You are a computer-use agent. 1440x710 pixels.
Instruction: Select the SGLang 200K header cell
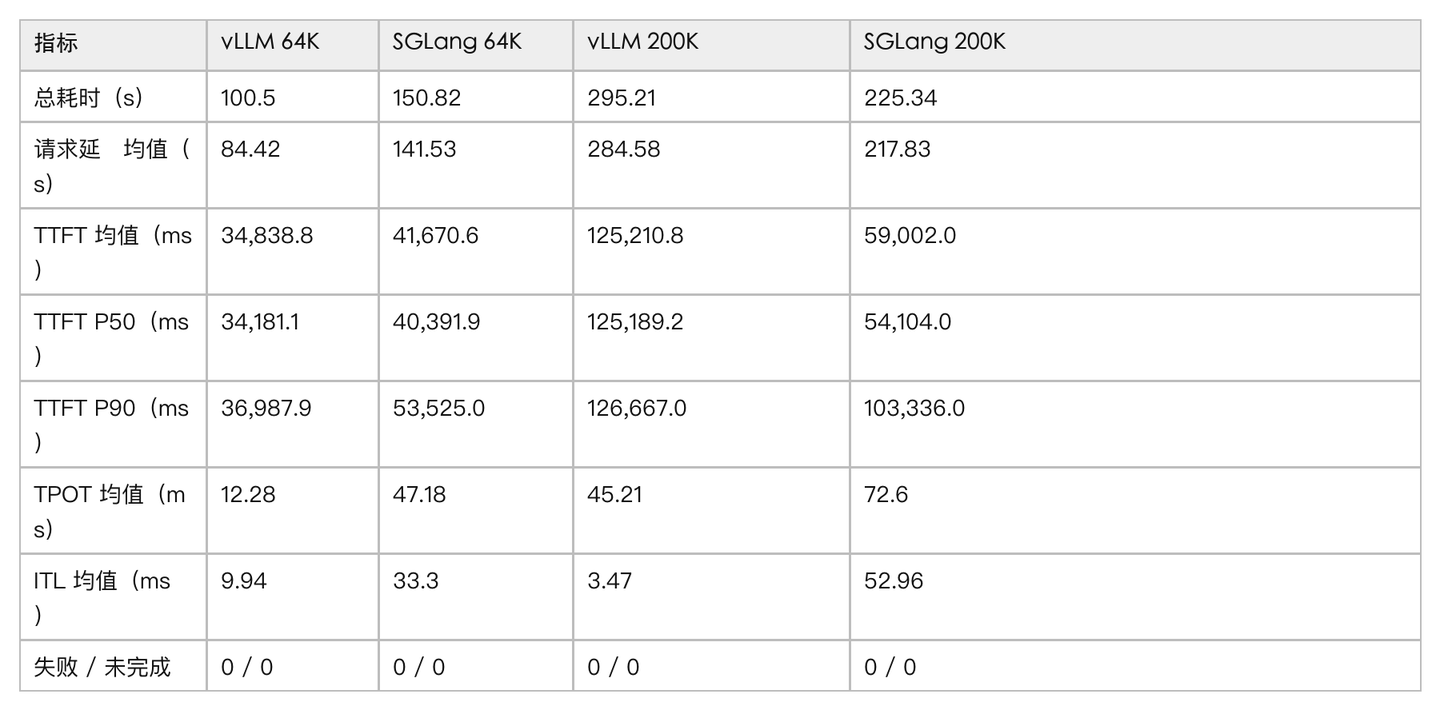pyautogui.click(x=1135, y=45)
